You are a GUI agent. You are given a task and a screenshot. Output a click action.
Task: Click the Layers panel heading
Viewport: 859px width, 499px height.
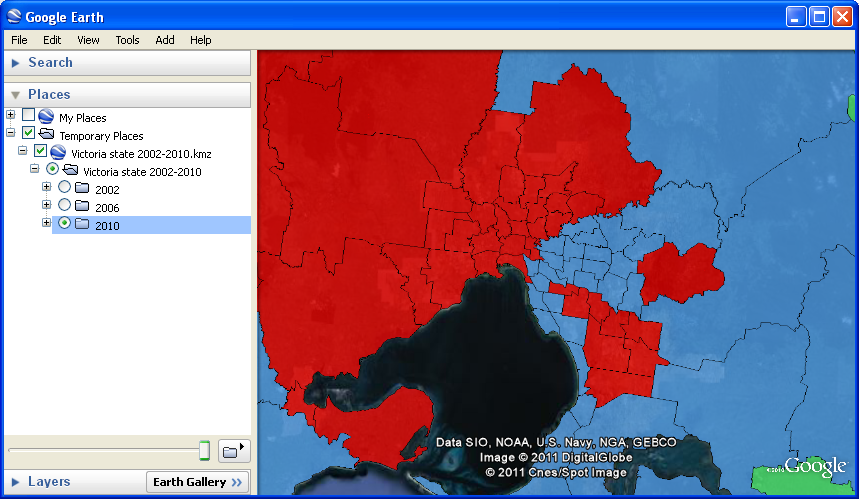49,481
